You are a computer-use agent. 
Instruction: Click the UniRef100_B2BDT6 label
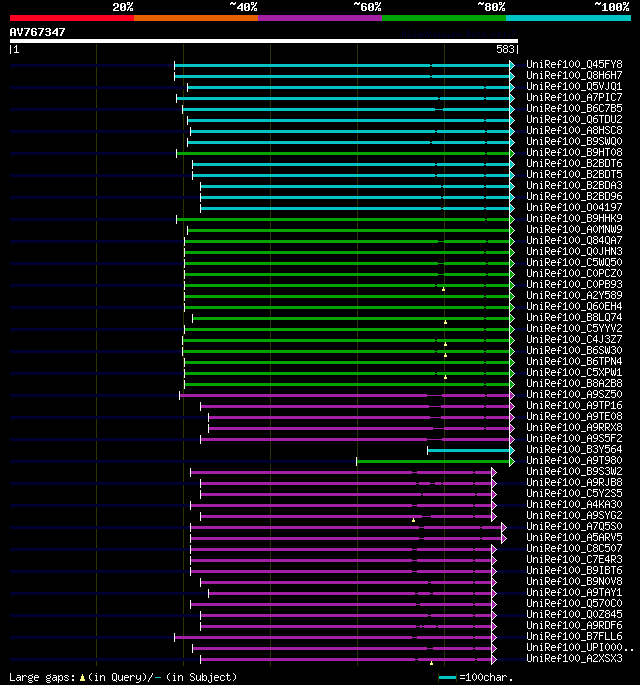tap(574, 163)
